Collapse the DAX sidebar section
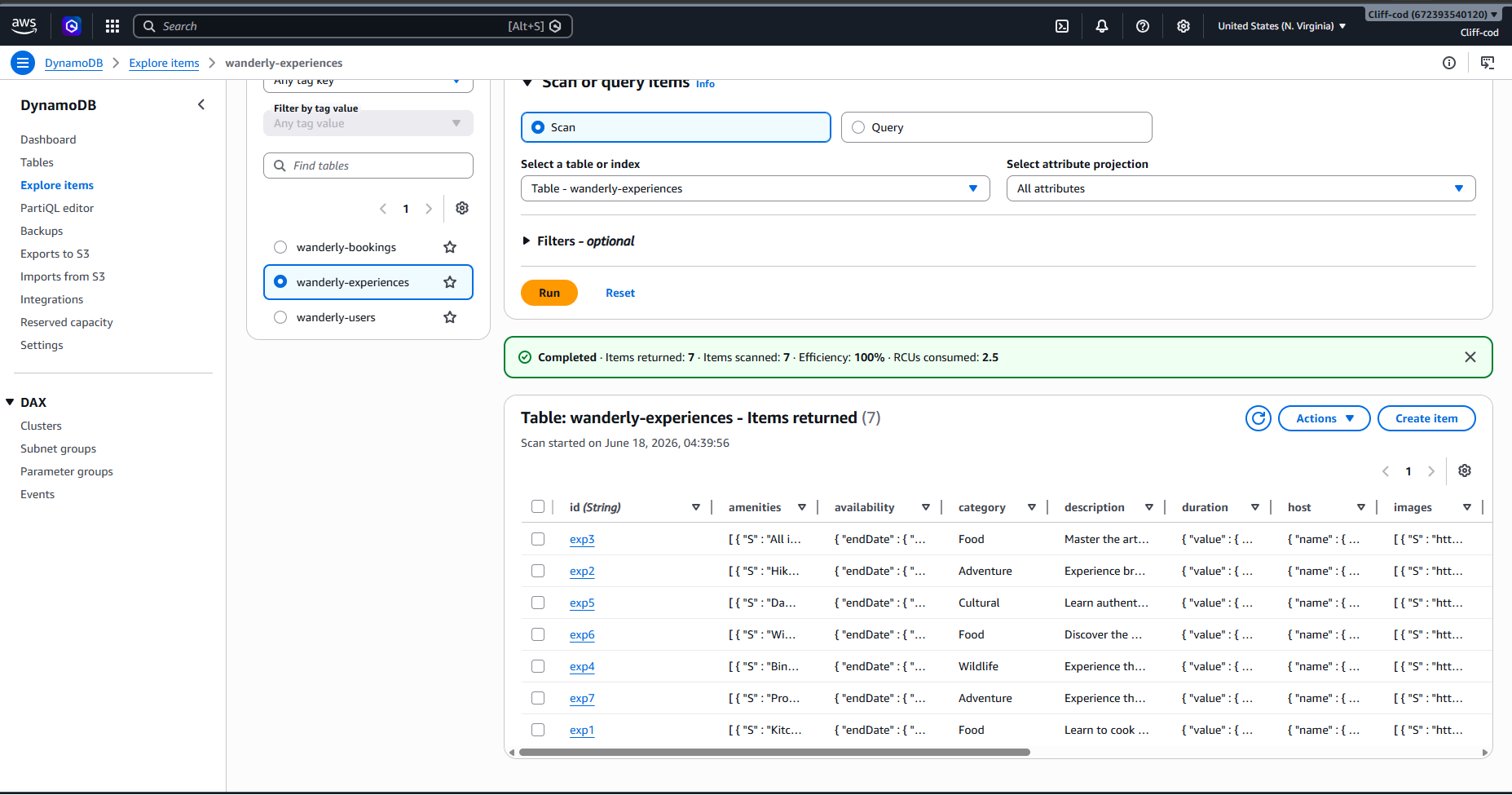Screen dimensions: 1512x795 coord(11,402)
